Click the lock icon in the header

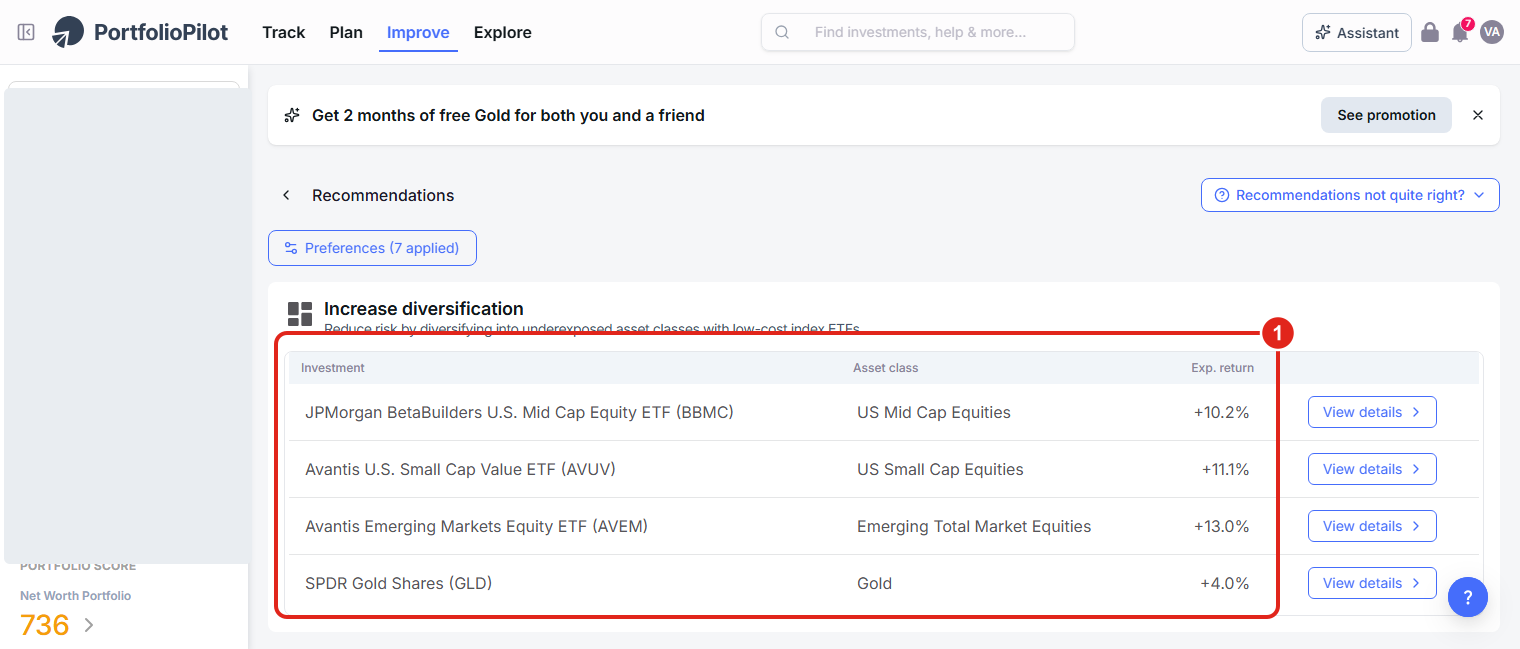click(x=1430, y=32)
